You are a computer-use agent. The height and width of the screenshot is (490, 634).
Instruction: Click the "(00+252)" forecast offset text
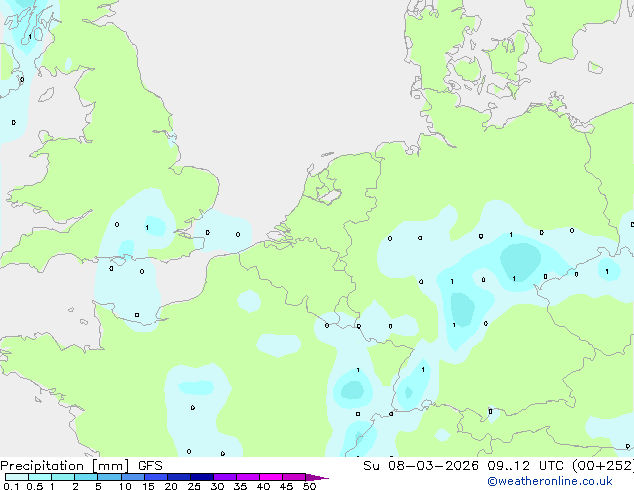603,466
